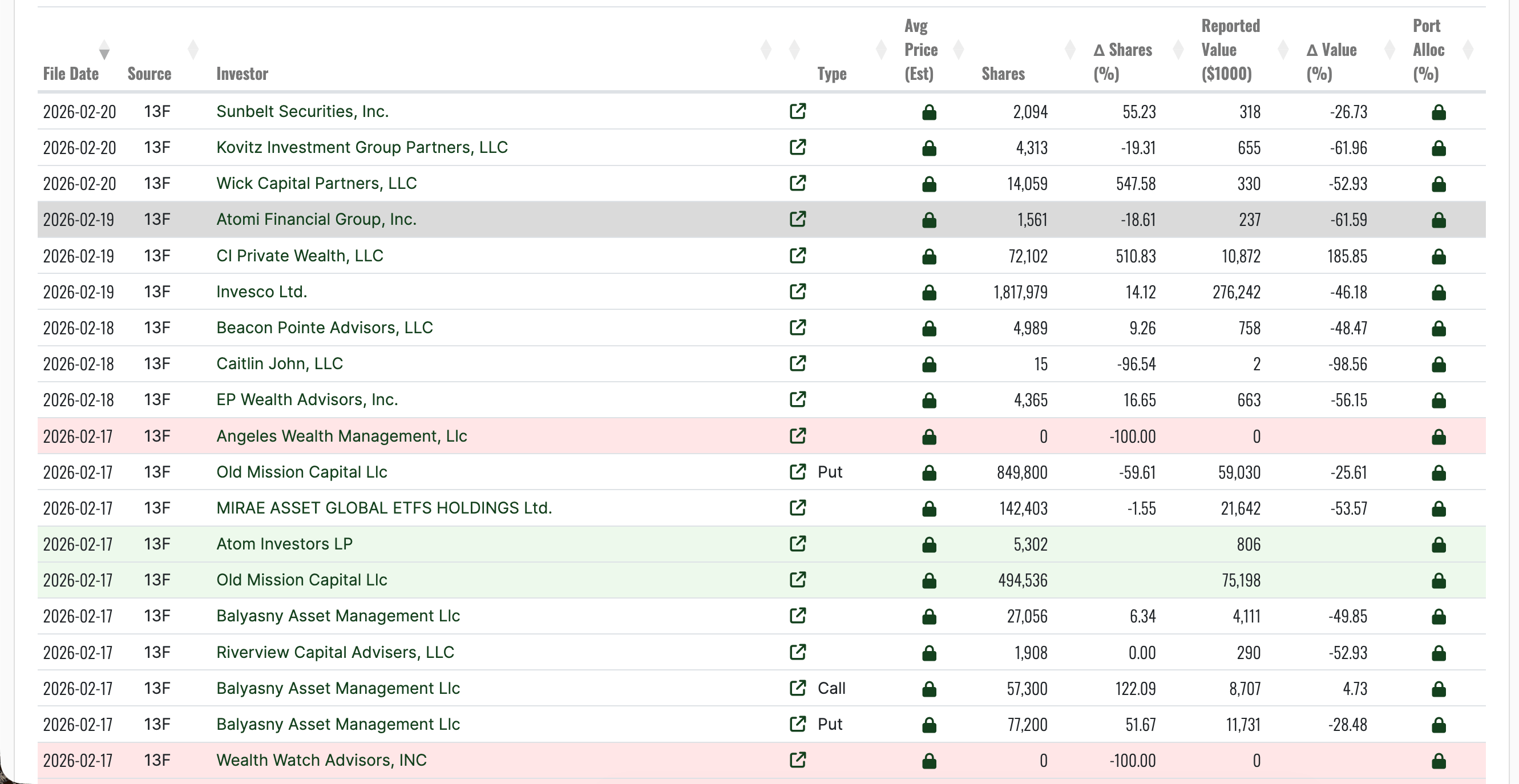Open Wealth Watch Advisors' external link icon

(798, 761)
